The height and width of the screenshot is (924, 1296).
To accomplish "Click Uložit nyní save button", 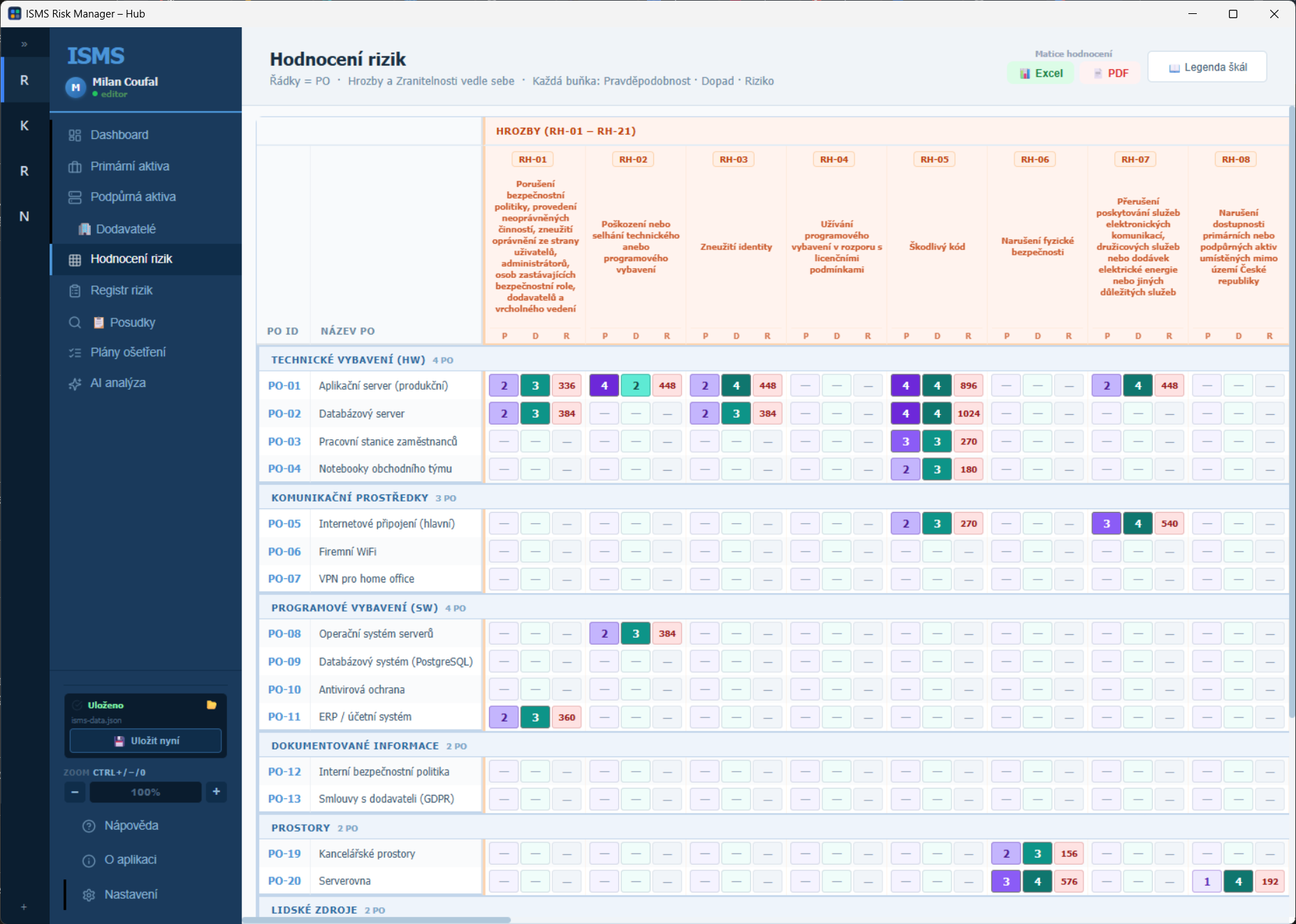I will (x=145, y=740).
